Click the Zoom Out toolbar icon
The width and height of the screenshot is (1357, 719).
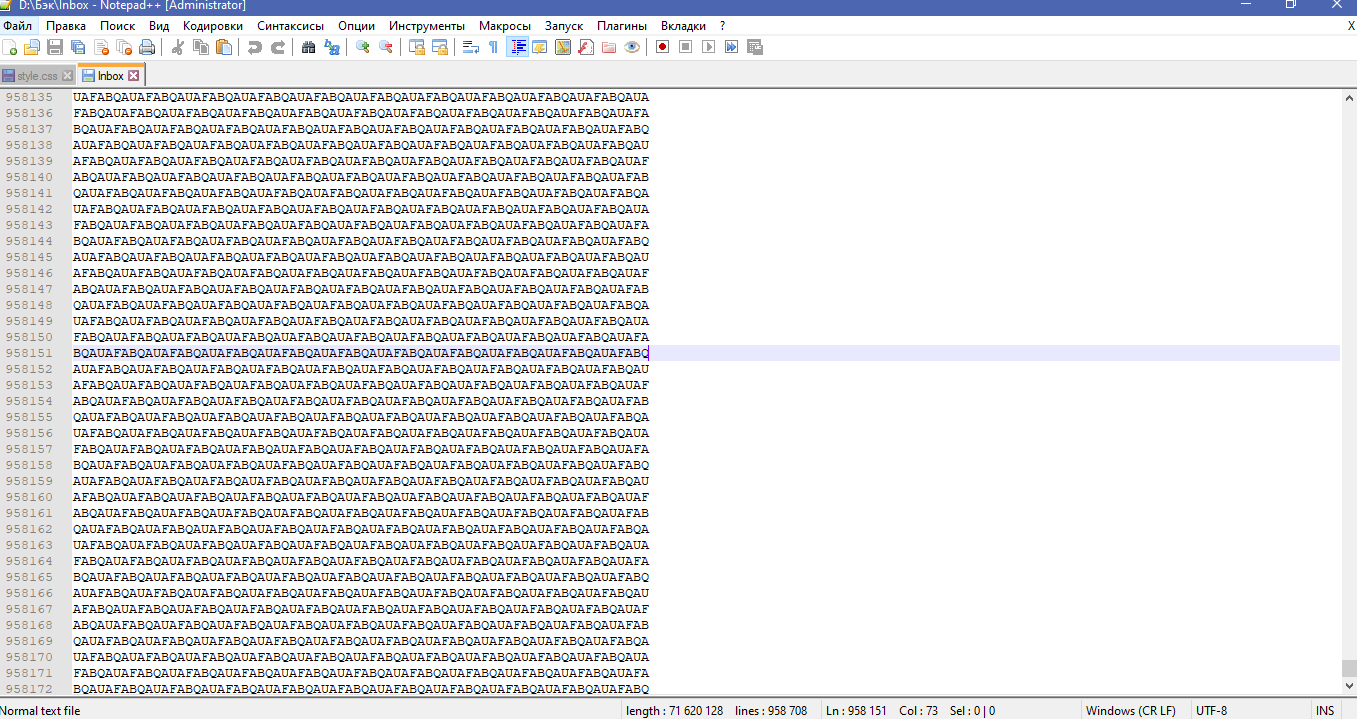(385, 47)
